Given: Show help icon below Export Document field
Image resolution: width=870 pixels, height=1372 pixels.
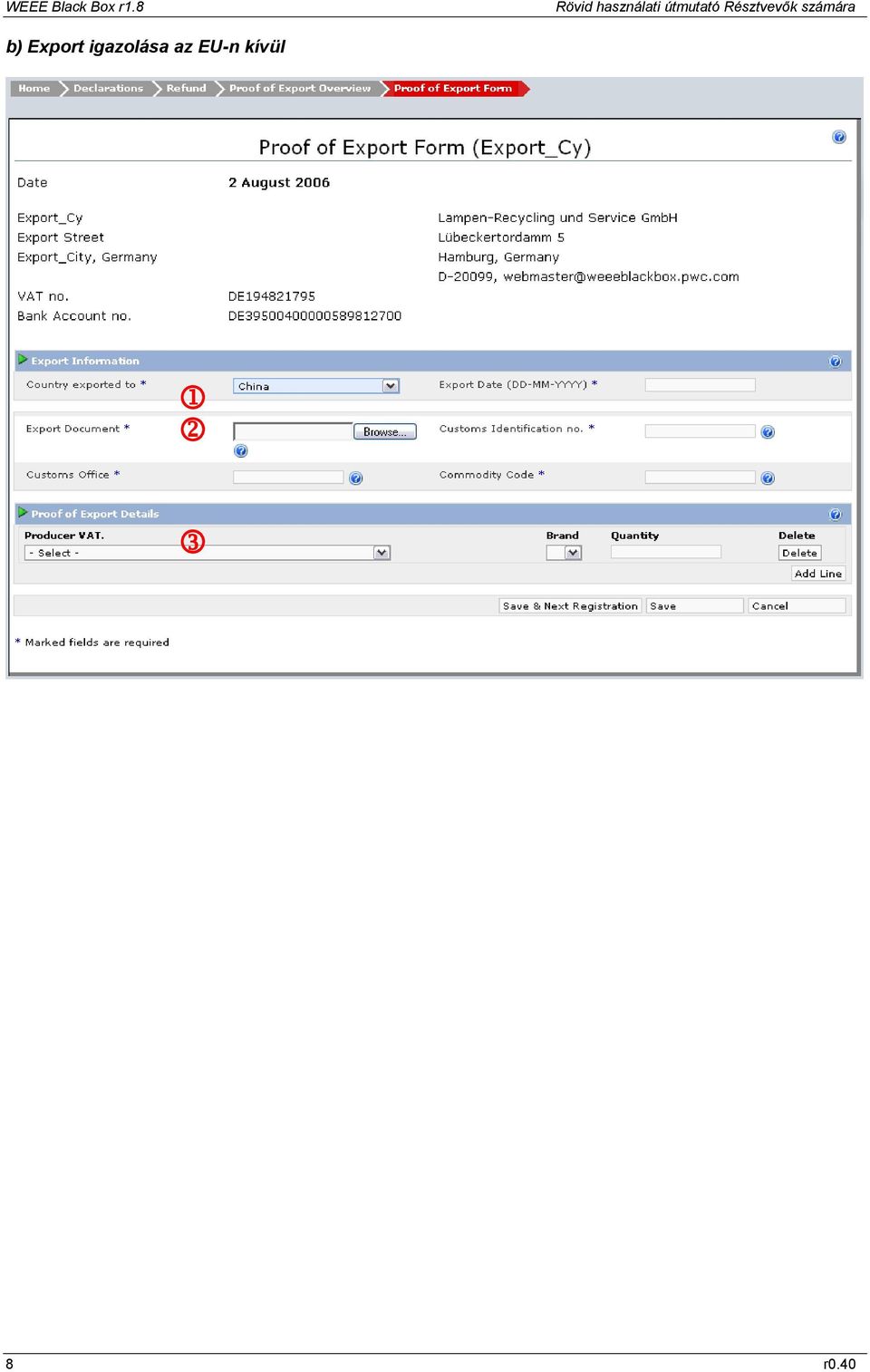Looking at the screenshot, I should coord(241,450).
